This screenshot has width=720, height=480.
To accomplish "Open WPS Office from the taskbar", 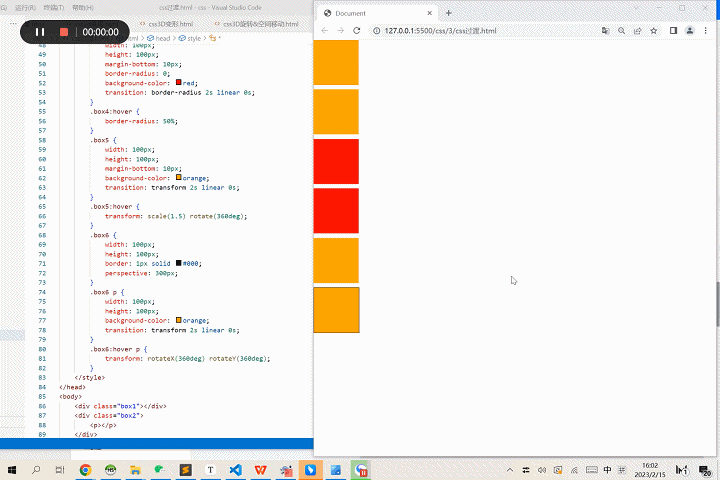I will (x=260, y=470).
